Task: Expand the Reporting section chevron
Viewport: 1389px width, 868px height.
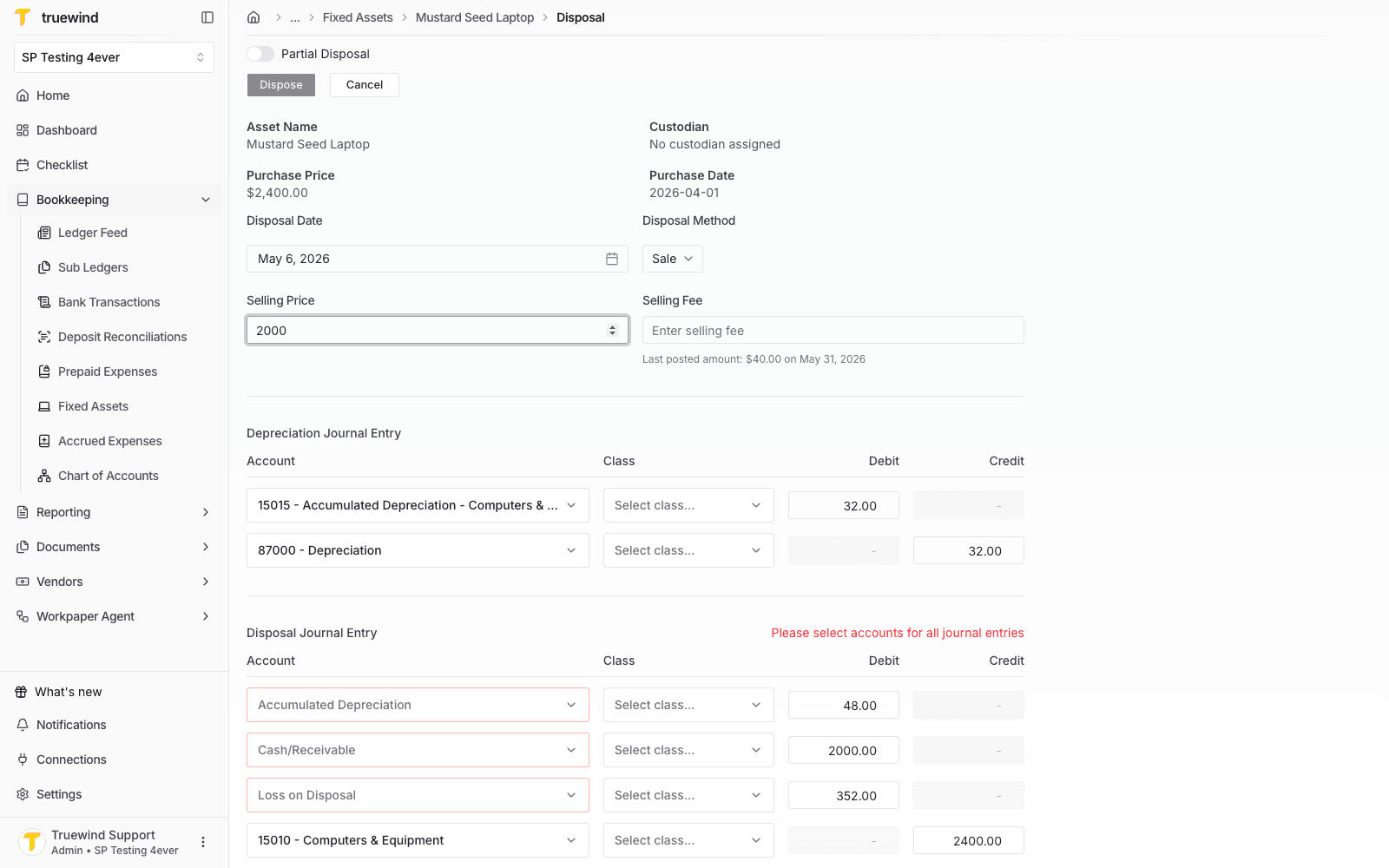Action: 206,512
